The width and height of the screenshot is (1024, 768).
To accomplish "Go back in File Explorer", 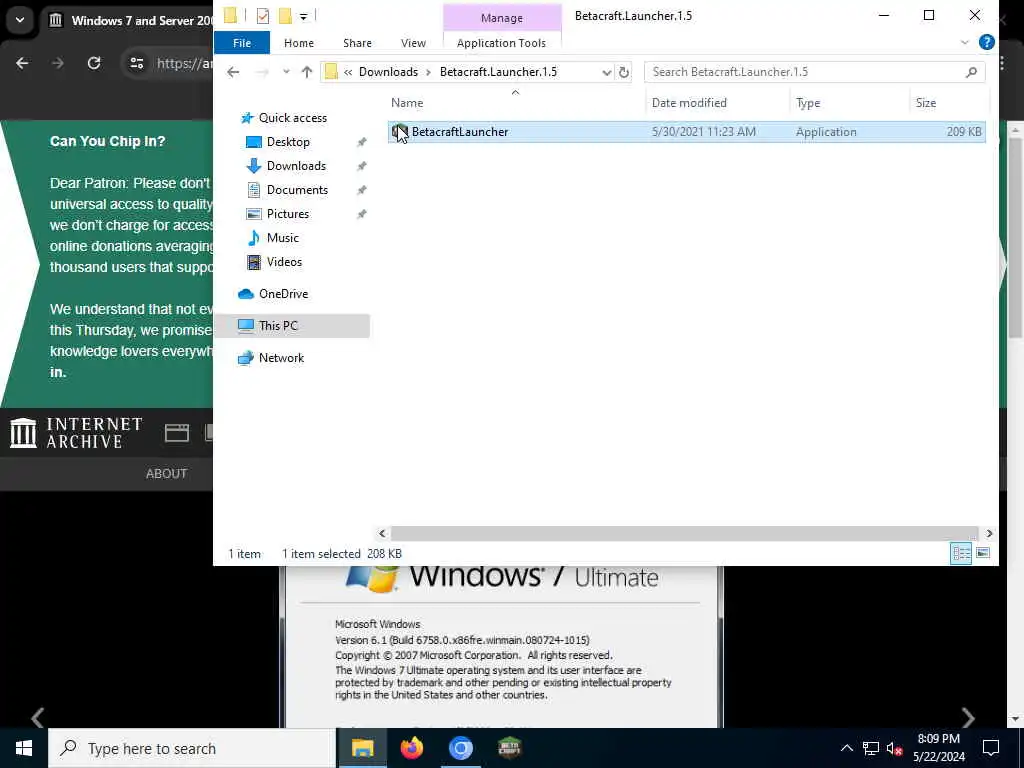I will point(233,72).
